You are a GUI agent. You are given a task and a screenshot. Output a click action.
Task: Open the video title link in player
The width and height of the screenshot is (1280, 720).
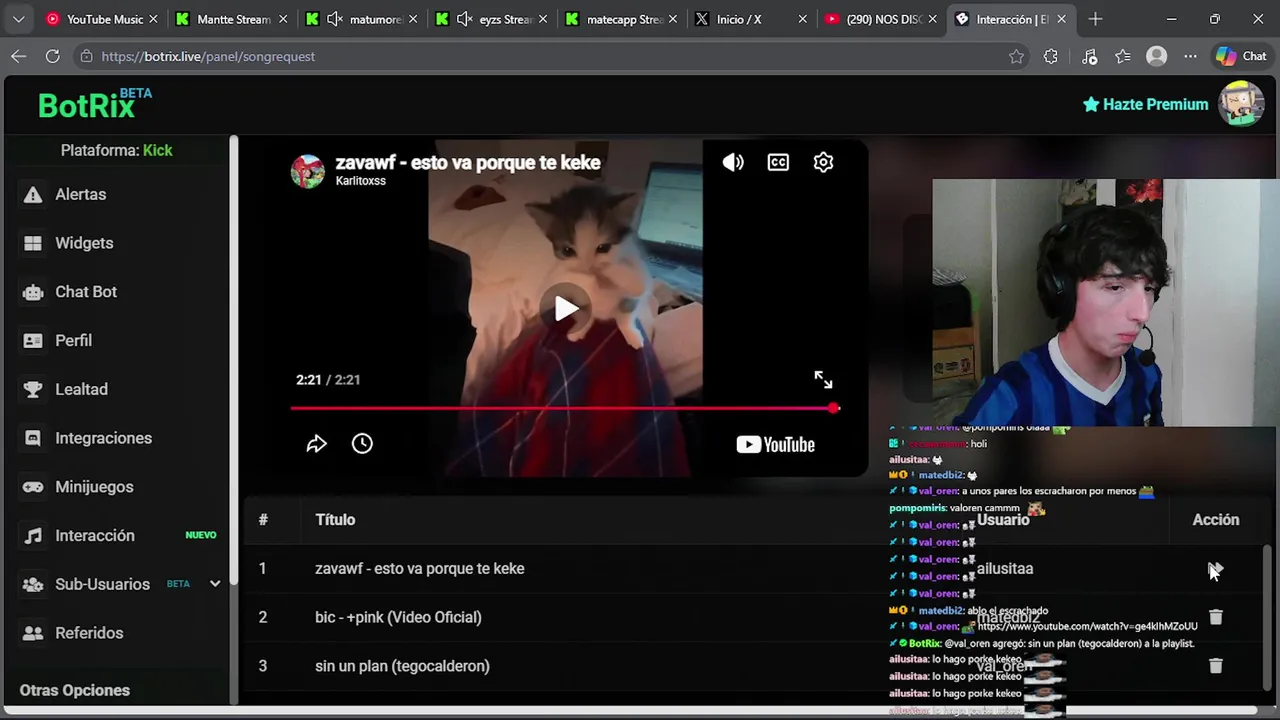468,162
